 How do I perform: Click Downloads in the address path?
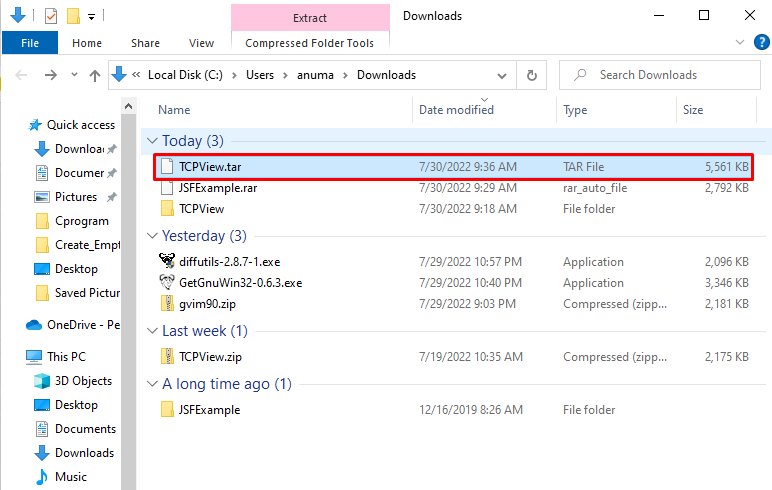[x=386, y=75]
